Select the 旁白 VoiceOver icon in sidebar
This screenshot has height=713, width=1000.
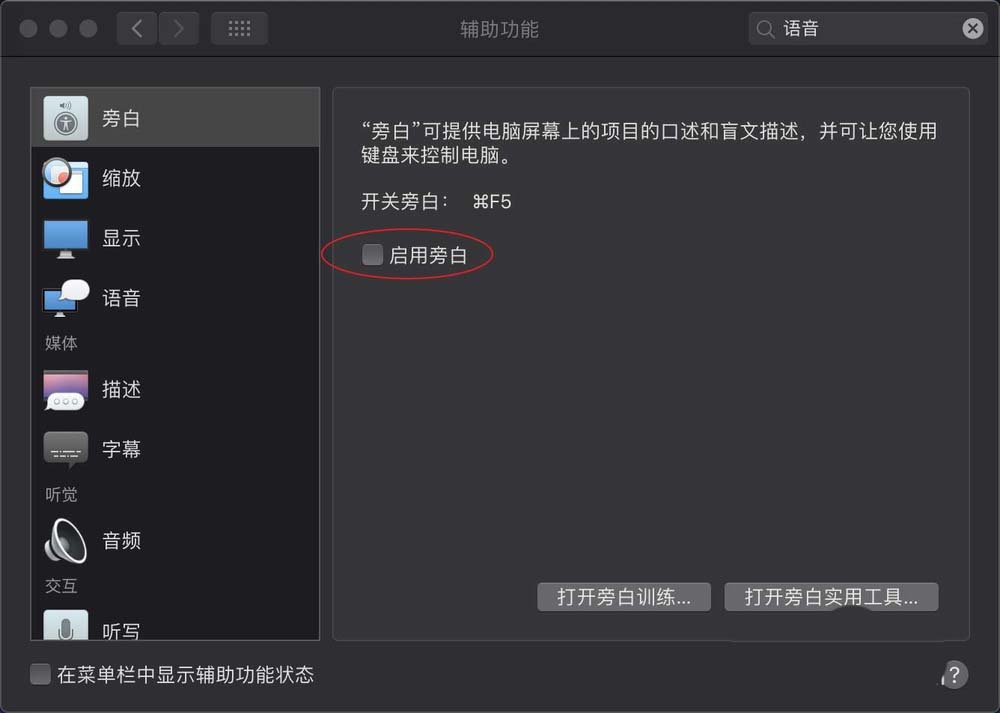pos(66,118)
